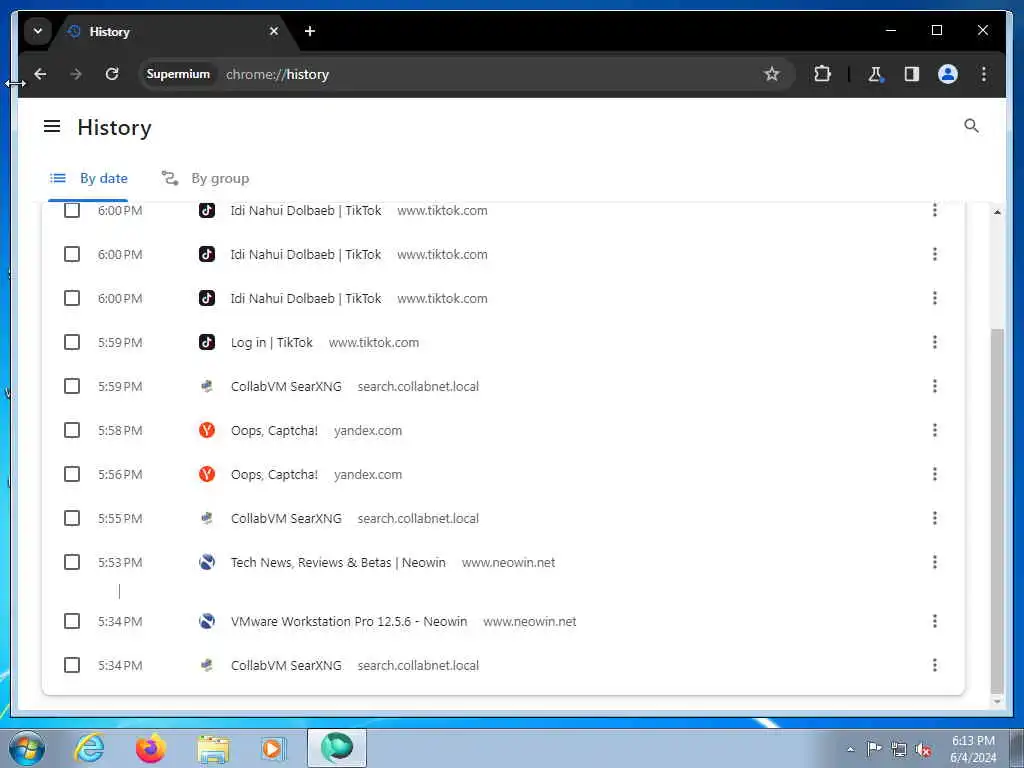1024x768 pixels.
Task: Open the Chrome Labs flask icon
Action: [x=875, y=74]
